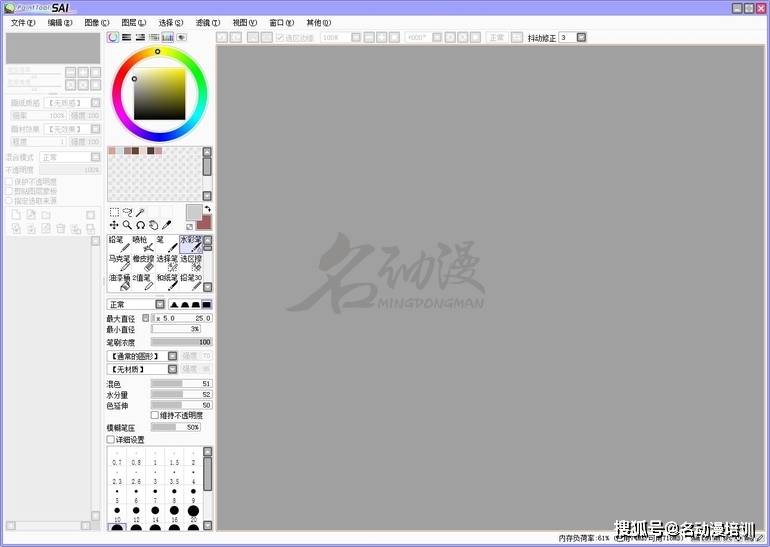Enable 维持不透明度 checkbox
Image resolution: width=770 pixels, height=547 pixels.
point(155,414)
